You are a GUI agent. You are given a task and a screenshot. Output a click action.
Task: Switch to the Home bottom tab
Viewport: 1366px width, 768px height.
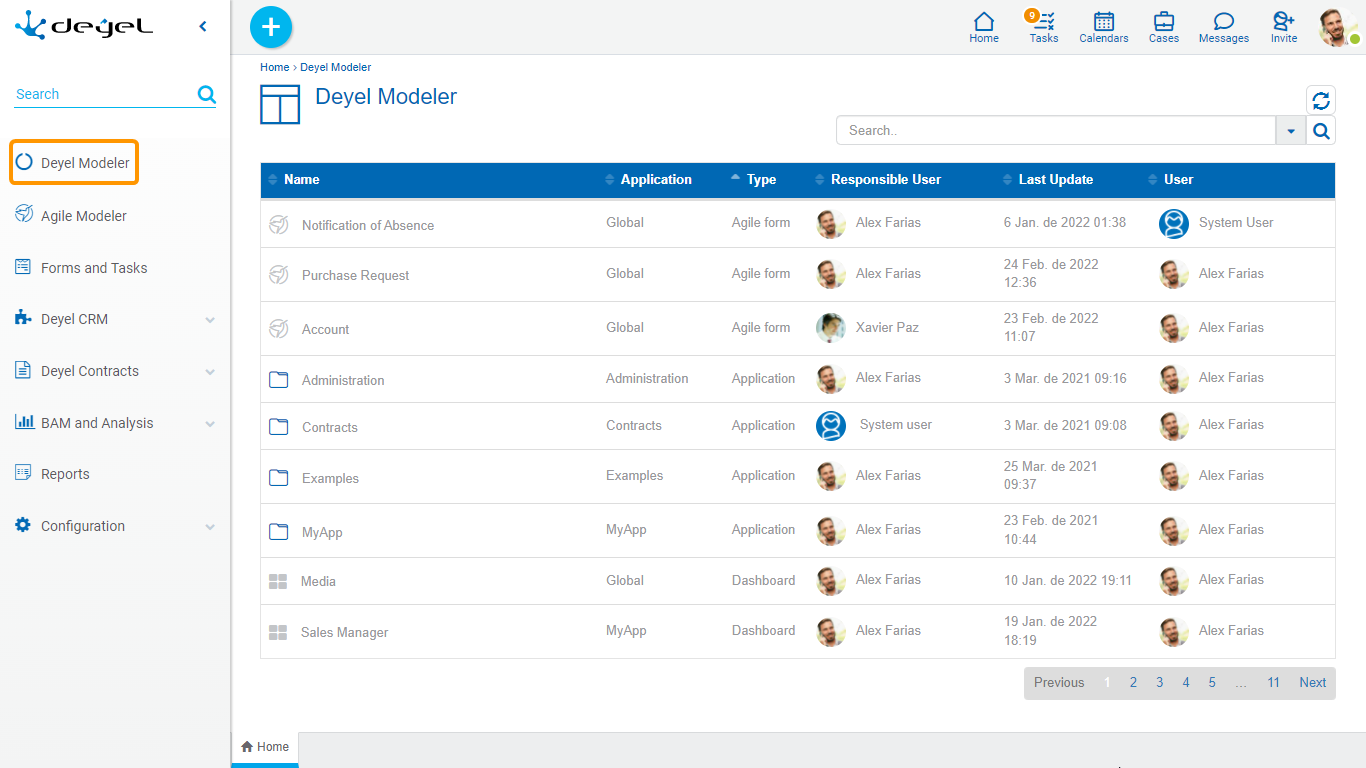point(265,747)
